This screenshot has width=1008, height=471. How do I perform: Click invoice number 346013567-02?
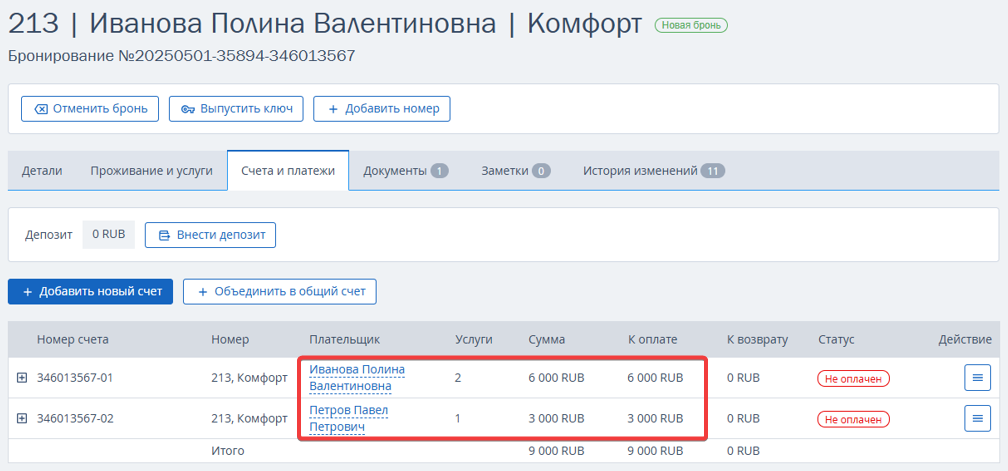click(75, 418)
